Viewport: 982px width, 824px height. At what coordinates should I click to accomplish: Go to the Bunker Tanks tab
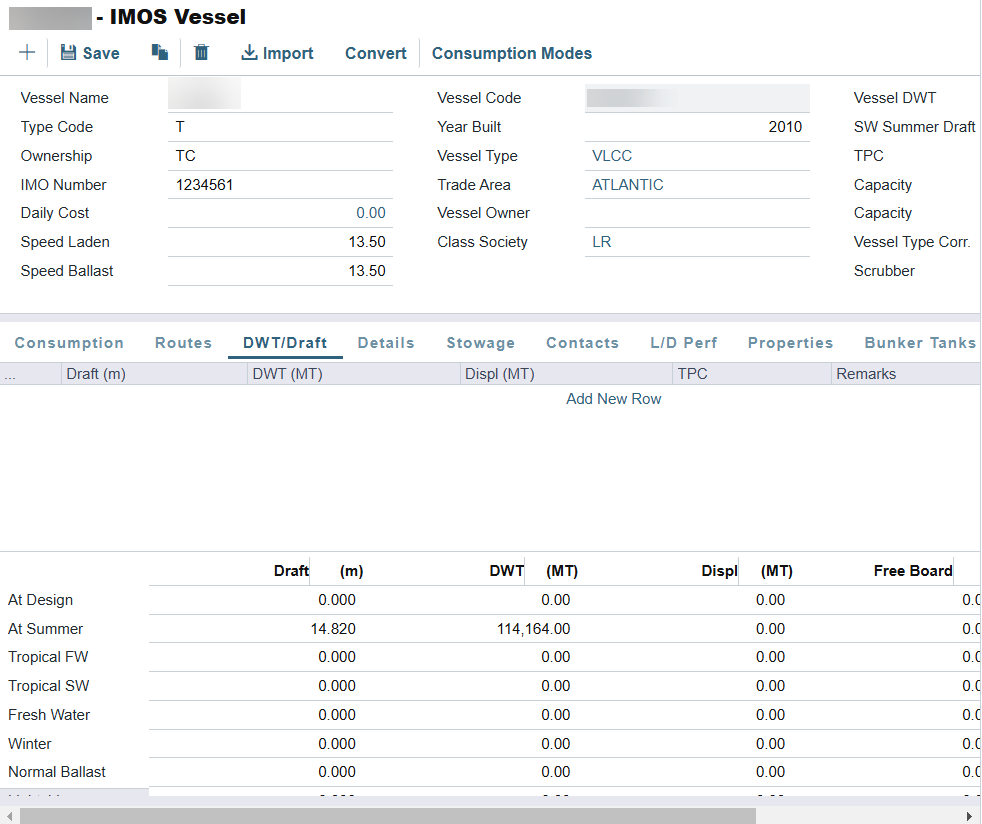pyautogui.click(x=919, y=343)
